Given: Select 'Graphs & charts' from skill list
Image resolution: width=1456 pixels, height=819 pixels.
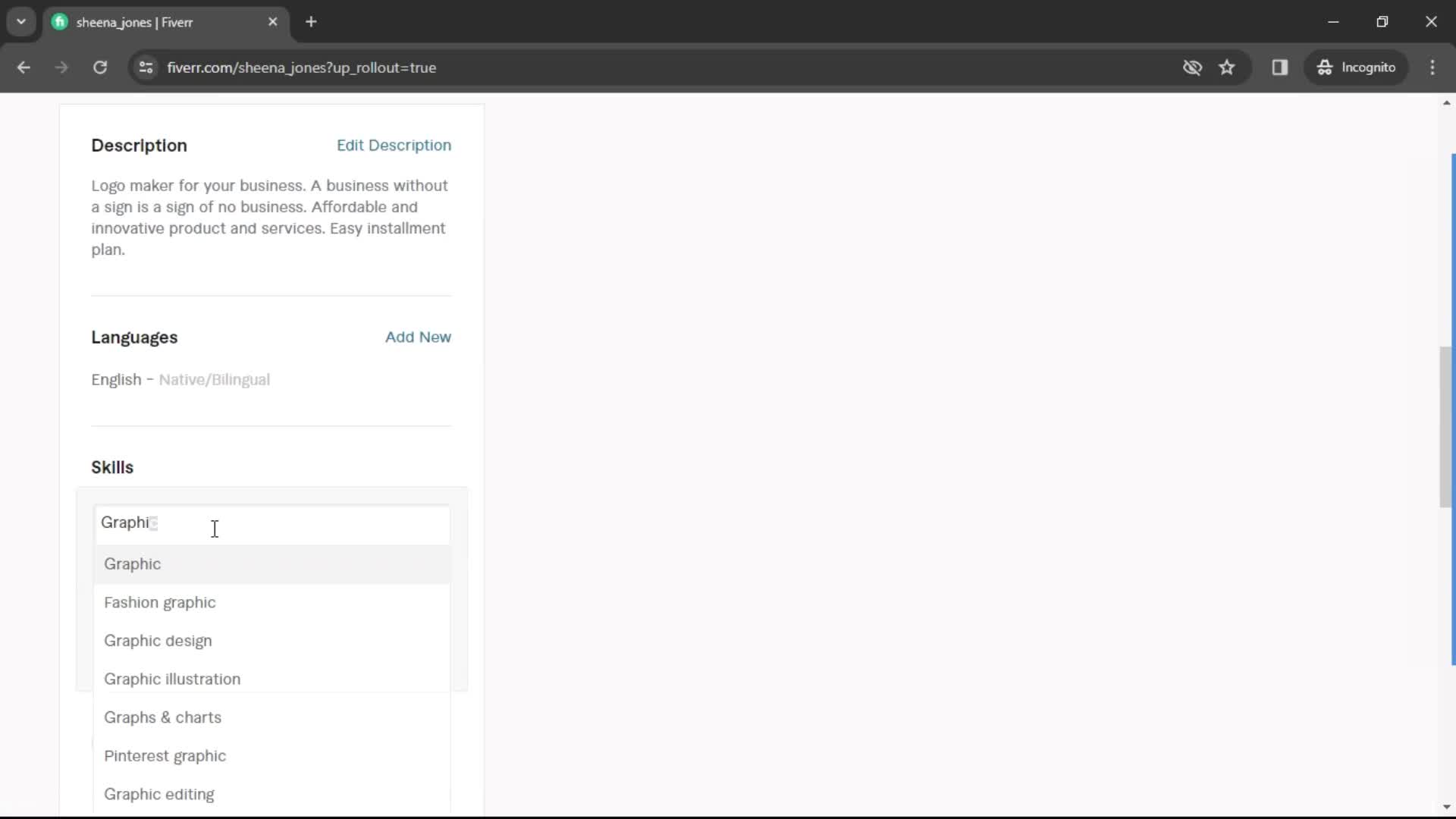Looking at the screenshot, I should click(x=163, y=717).
